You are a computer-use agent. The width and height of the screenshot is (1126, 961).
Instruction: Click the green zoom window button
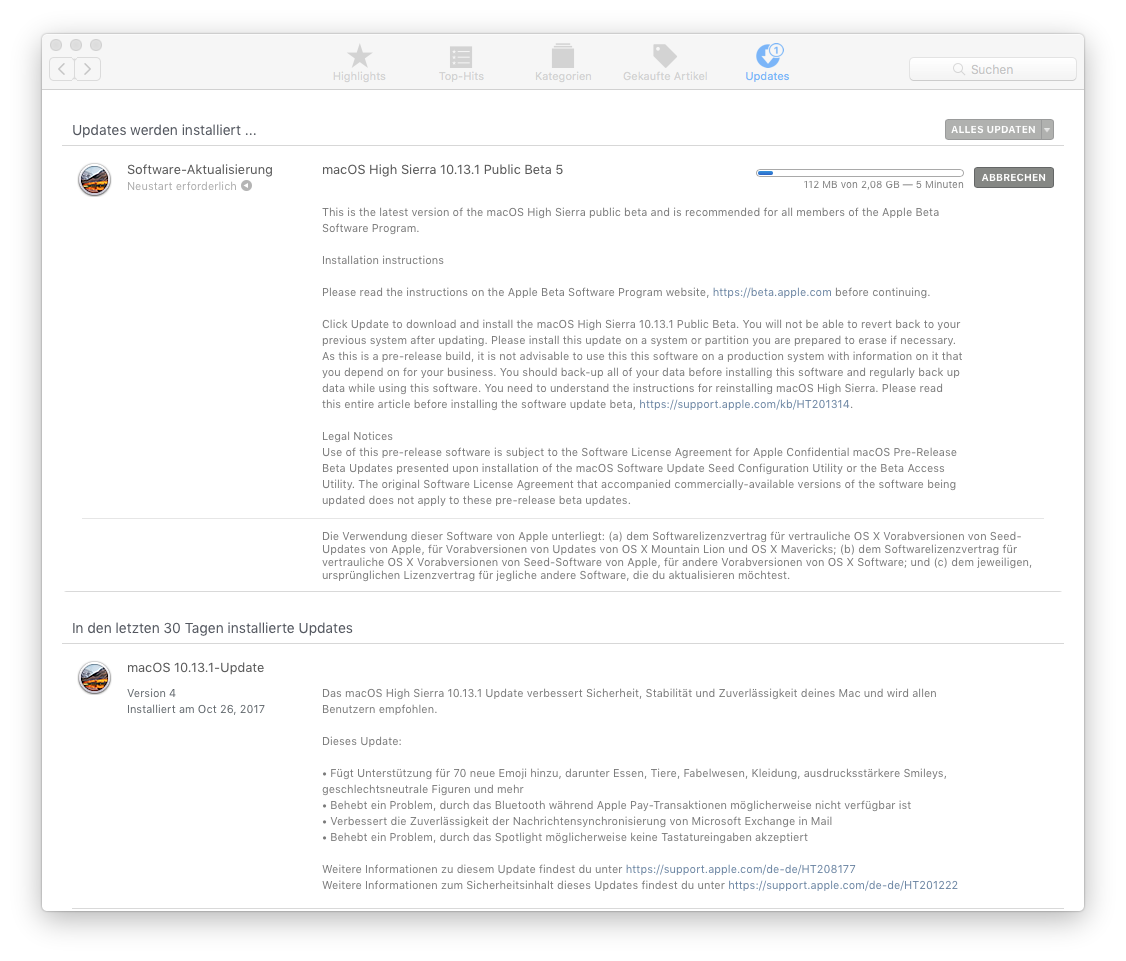tap(96, 45)
